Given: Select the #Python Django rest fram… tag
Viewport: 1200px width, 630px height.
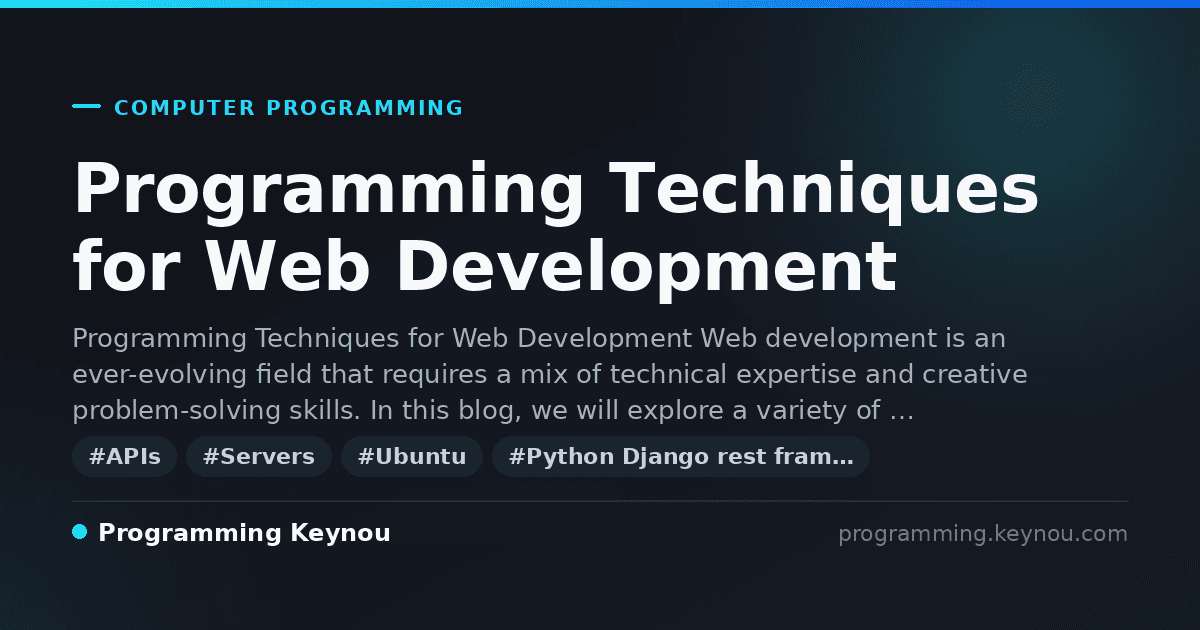Looking at the screenshot, I should point(681,457).
